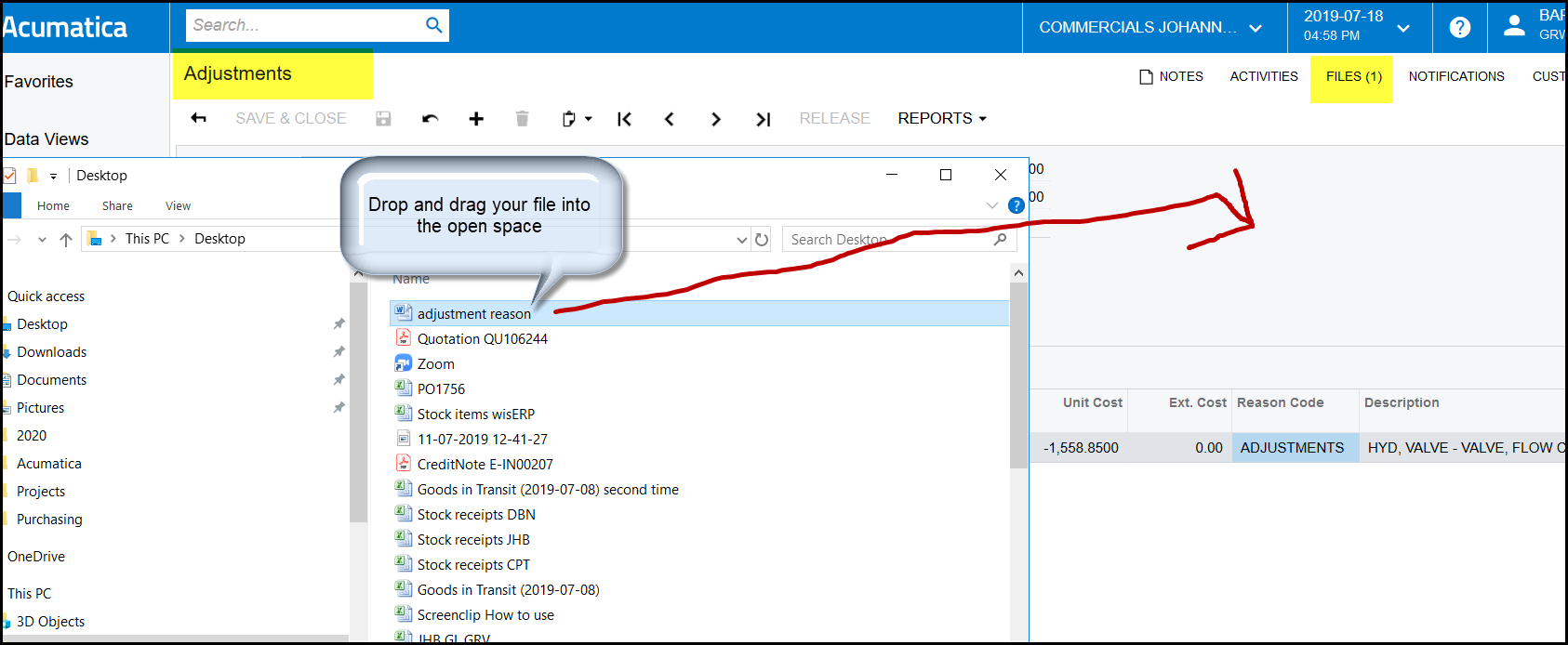Open the ACTIVITIES link
This screenshot has width=1568, height=645.
(1263, 77)
